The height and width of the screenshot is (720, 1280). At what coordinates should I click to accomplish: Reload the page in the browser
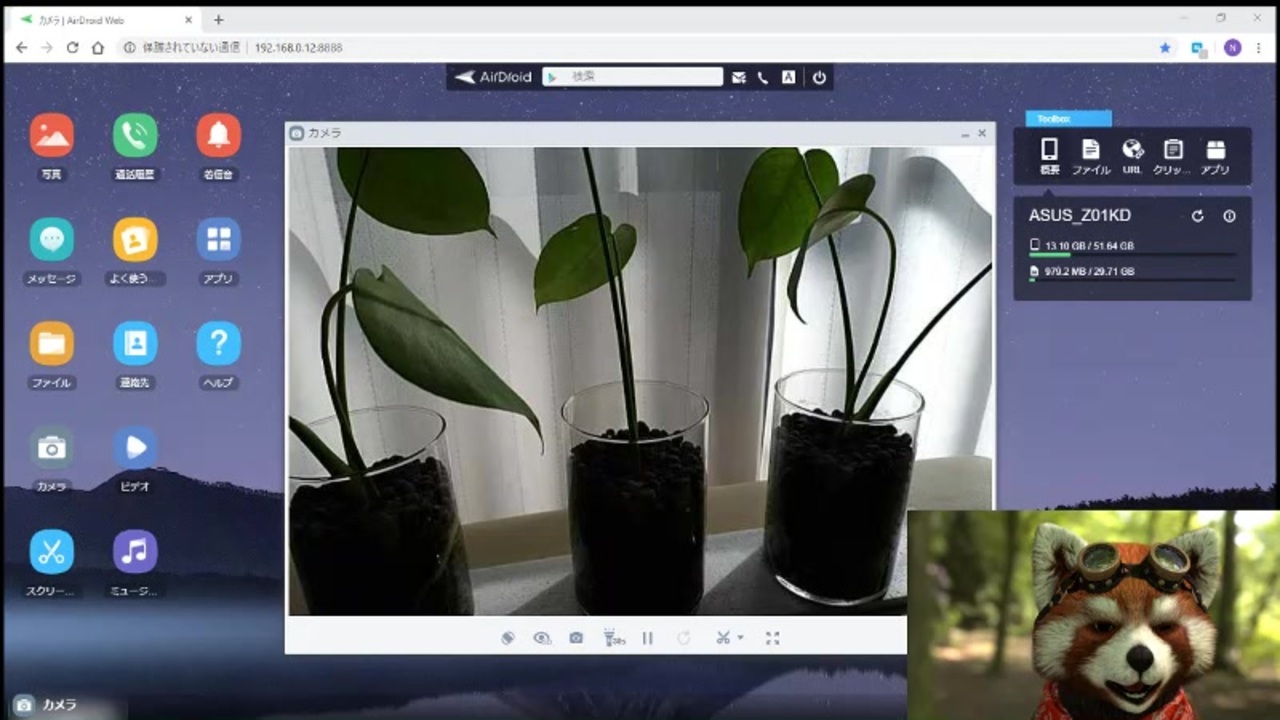[x=72, y=47]
